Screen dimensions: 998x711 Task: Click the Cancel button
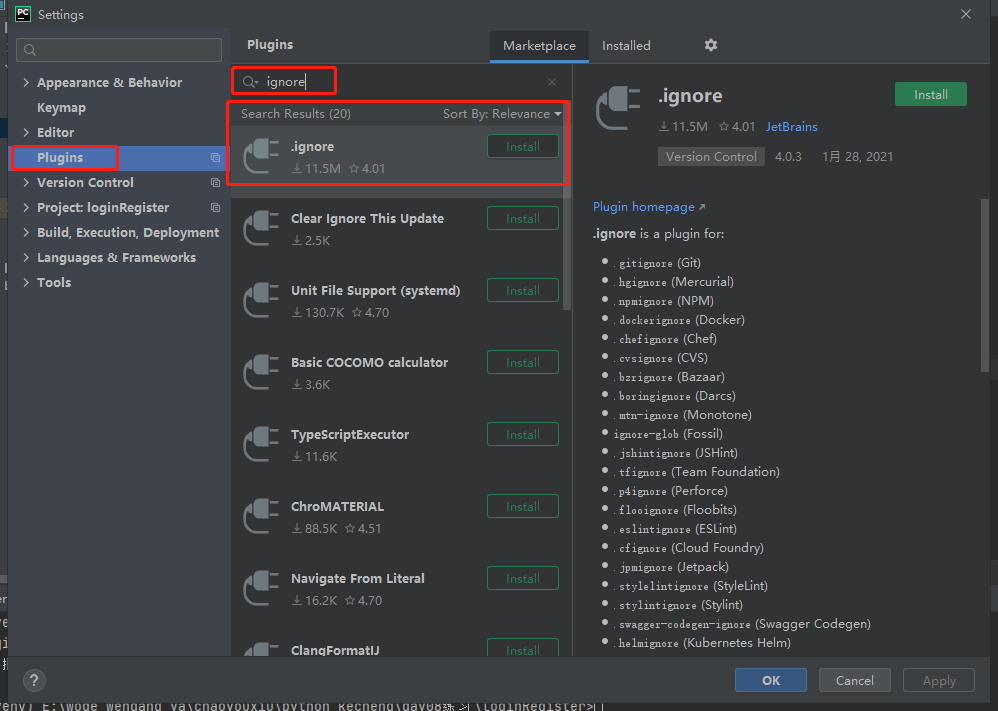[854, 680]
